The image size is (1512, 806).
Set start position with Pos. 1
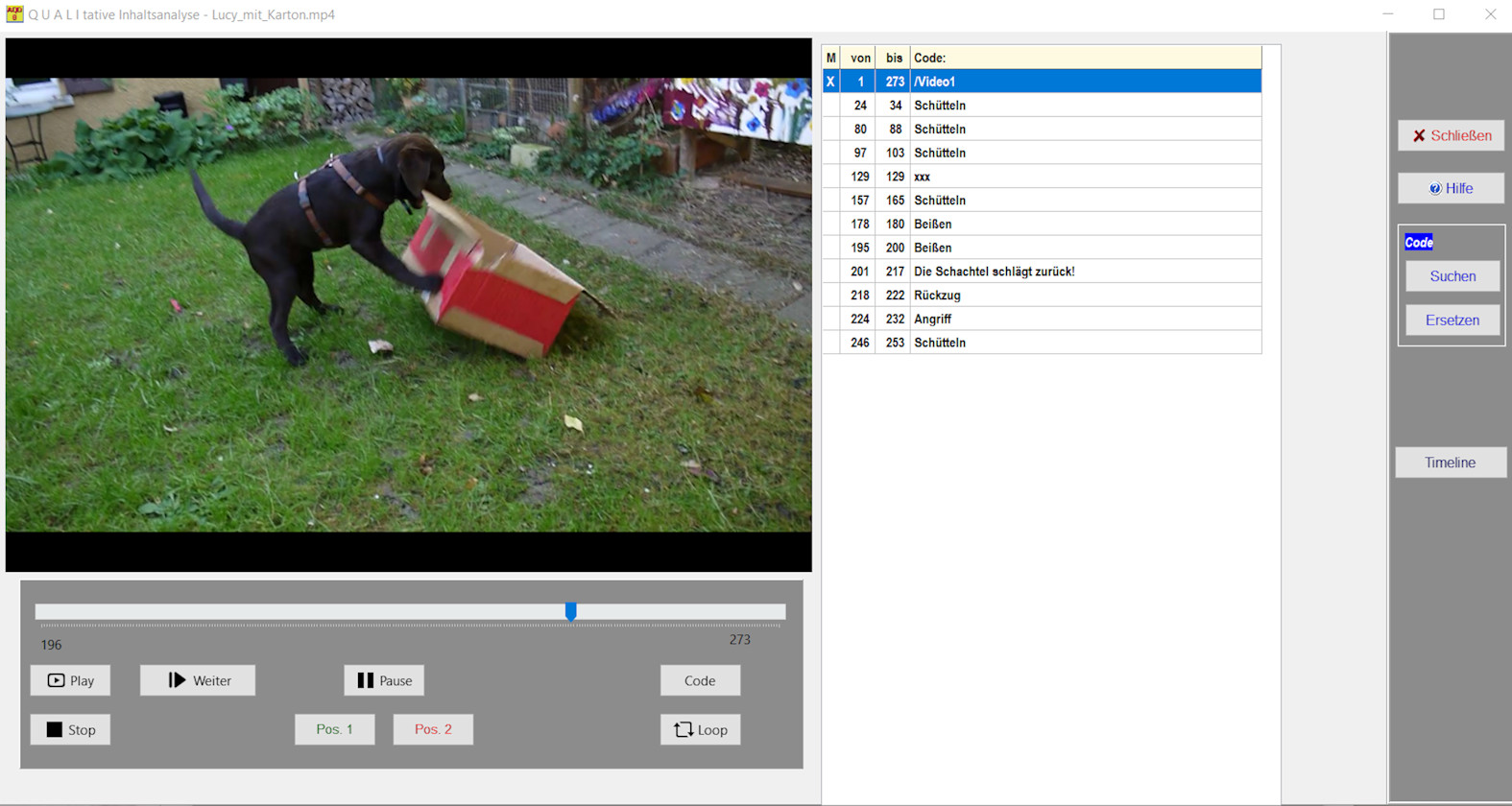point(334,729)
